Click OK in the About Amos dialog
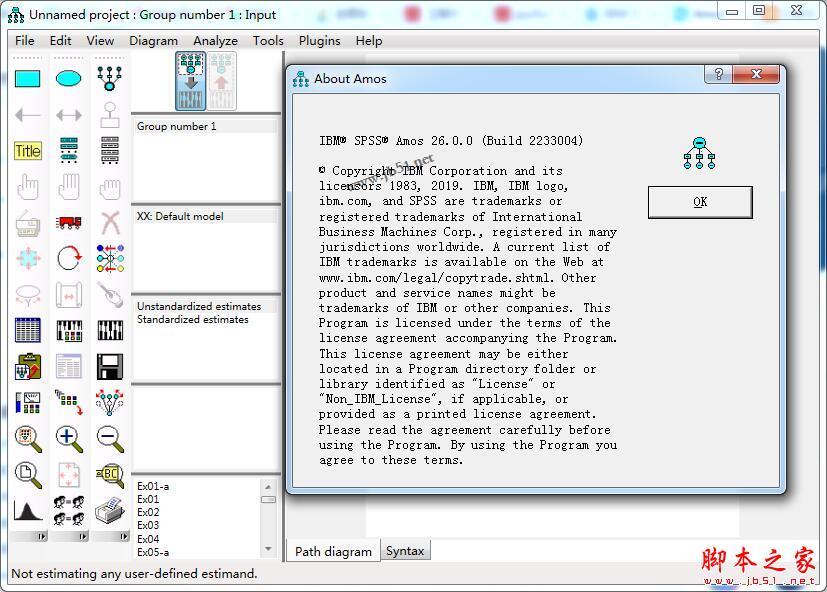The height and width of the screenshot is (592, 827). (x=700, y=202)
